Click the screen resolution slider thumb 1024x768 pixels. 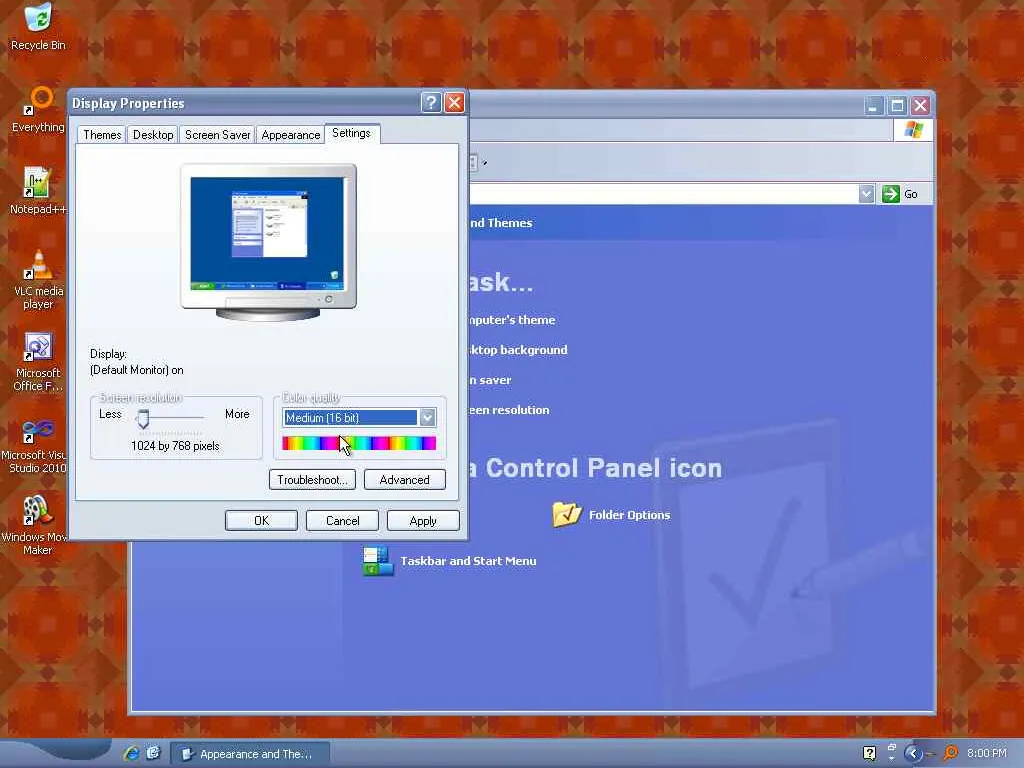[x=143, y=419]
